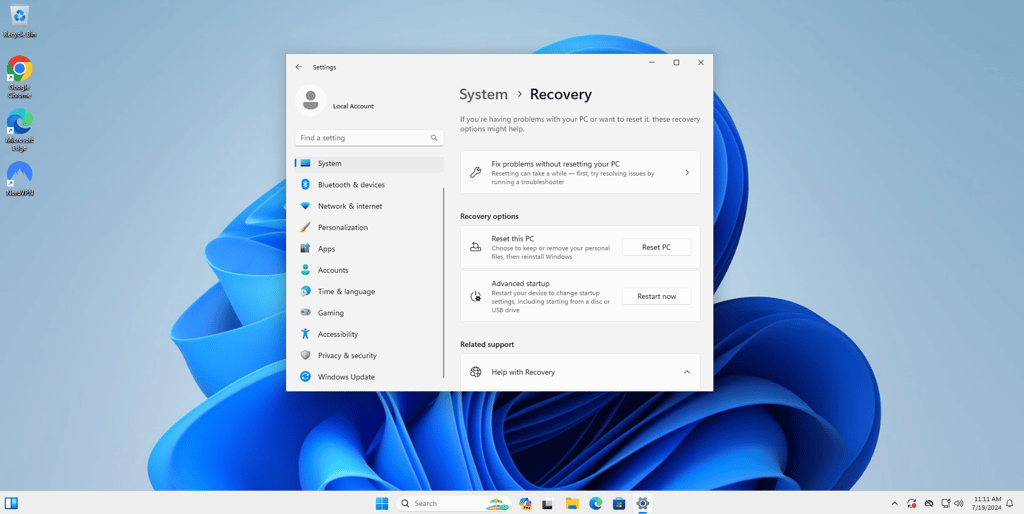Open the Network & internet settings page
The height and width of the screenshot is (514, 1024).
coord(370,206)
